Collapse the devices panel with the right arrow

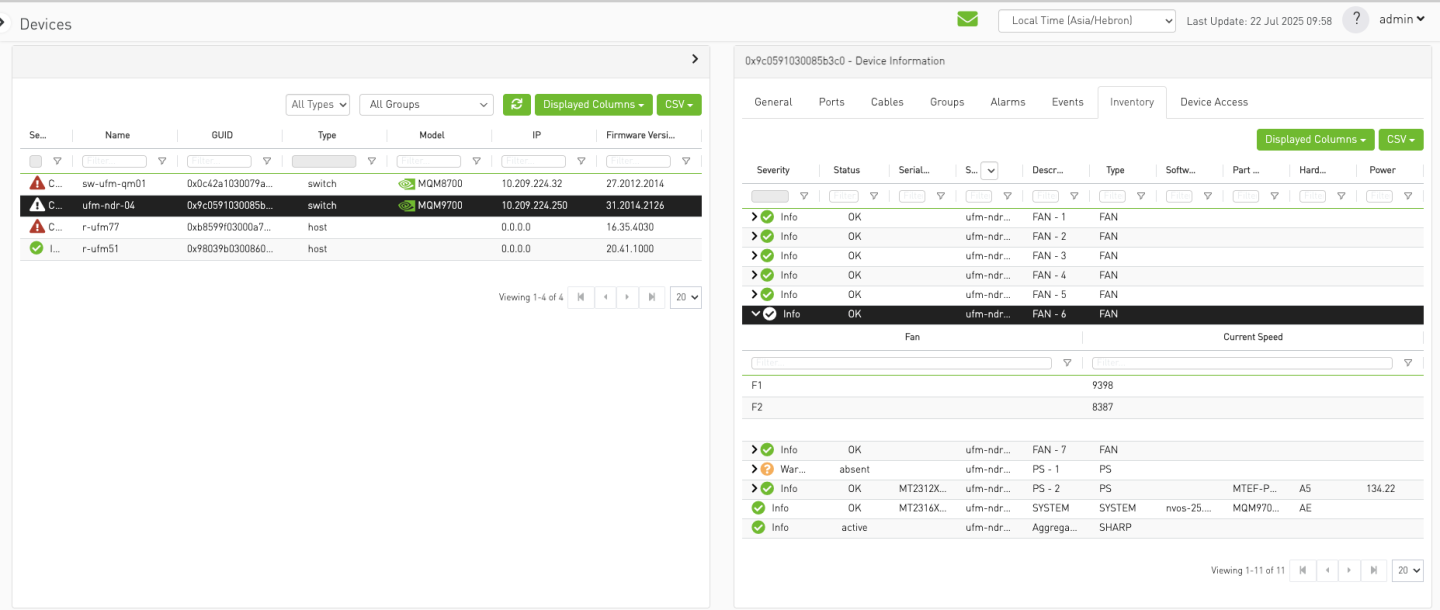[x=695, y=60]
